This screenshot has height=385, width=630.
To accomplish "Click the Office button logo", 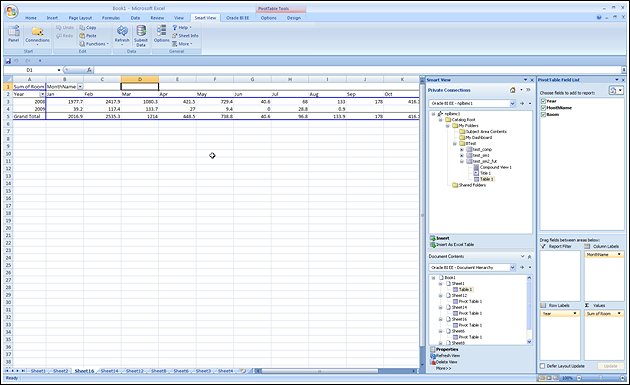I will (x=12, y=11).
